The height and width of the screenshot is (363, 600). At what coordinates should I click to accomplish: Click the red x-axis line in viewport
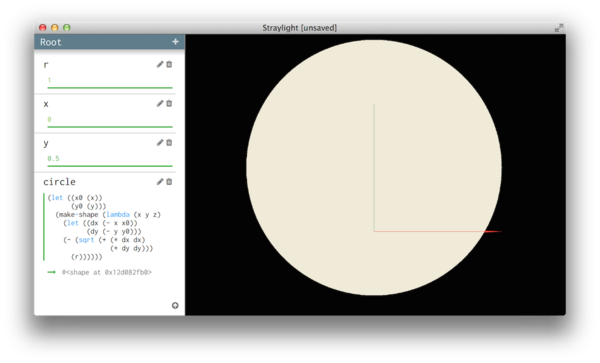pos(437,231)
